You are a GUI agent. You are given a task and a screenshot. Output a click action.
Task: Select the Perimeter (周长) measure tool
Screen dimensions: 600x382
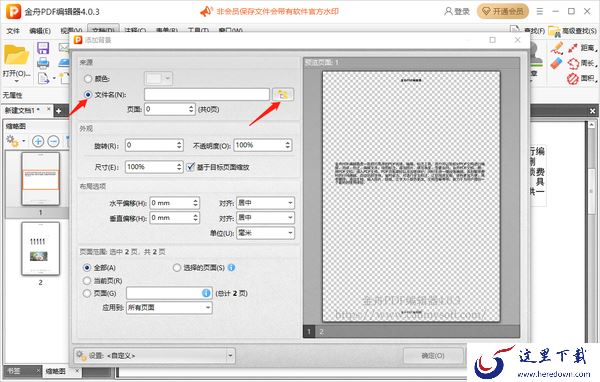(582, 63)
